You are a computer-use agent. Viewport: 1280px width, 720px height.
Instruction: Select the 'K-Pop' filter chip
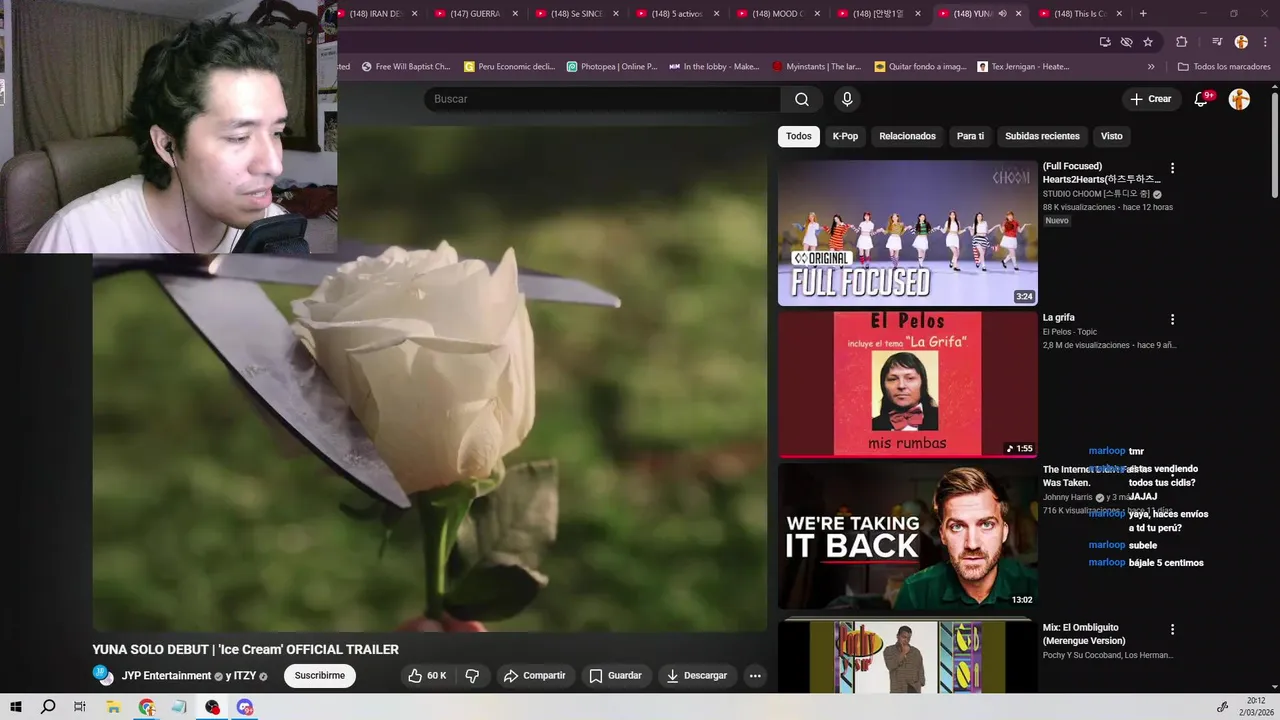pos(845,136)
